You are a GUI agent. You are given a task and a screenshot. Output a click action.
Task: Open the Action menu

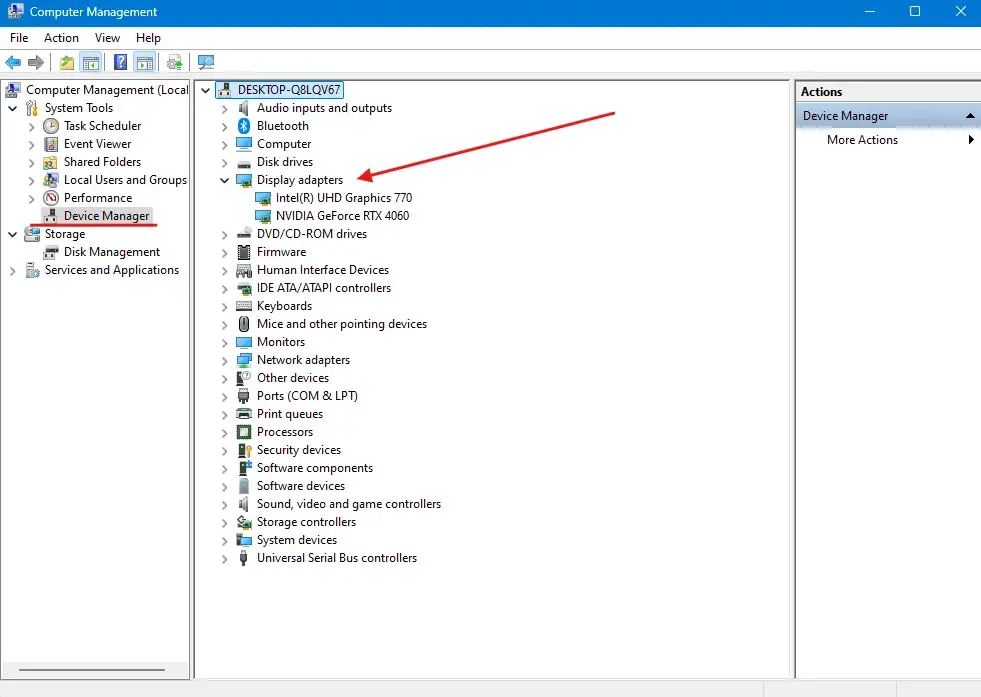[x=61, y=38]
